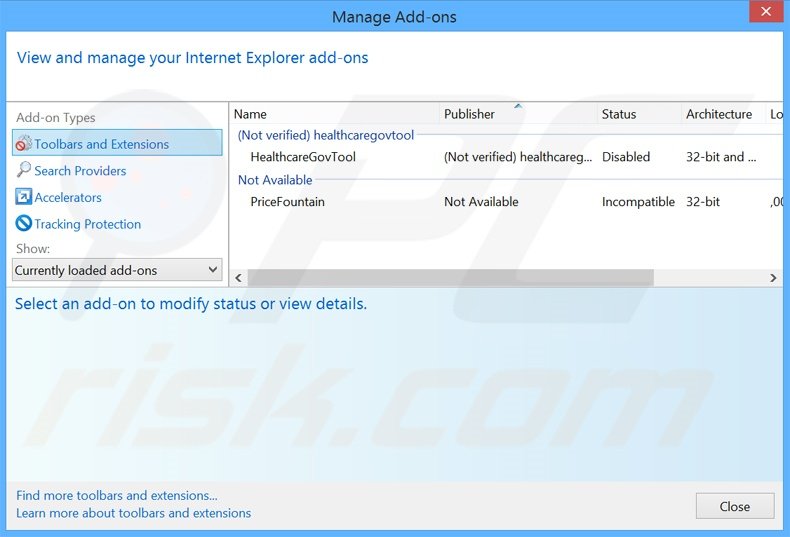
Task: Click the horizontal scrollbar thumb
Action: pos(450,278)
